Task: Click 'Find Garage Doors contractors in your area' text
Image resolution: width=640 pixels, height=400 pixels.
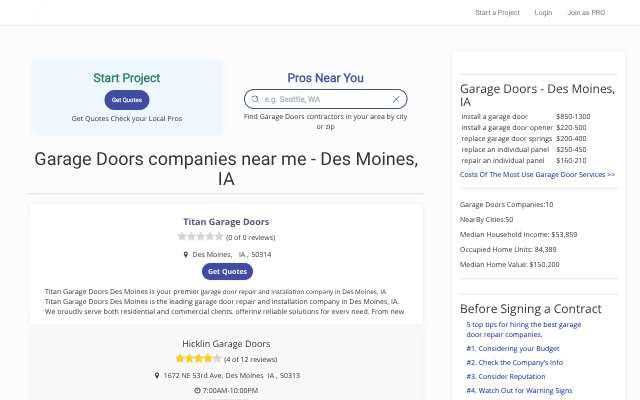Action: (x=326, y=122)
